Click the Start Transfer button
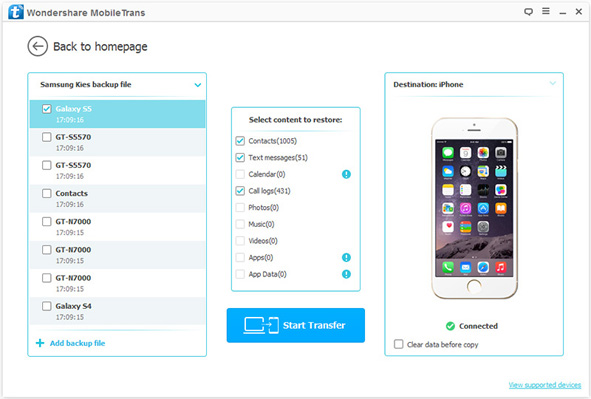Viewport: 591px width, 399px height. pos(296,325)
